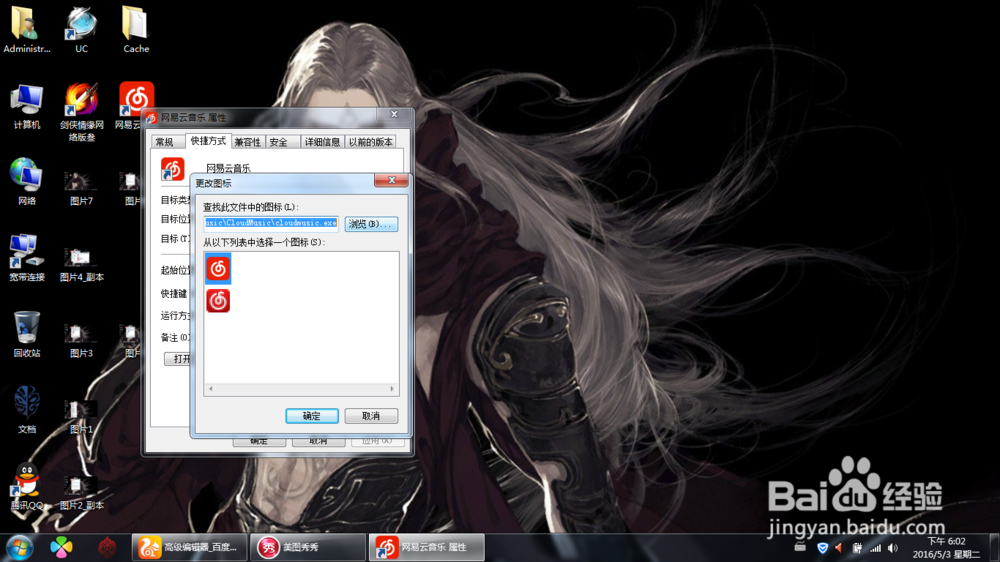The image size is (1000, 562).
Task: Select 计算机 desktop icon
Action: point(27,107)
